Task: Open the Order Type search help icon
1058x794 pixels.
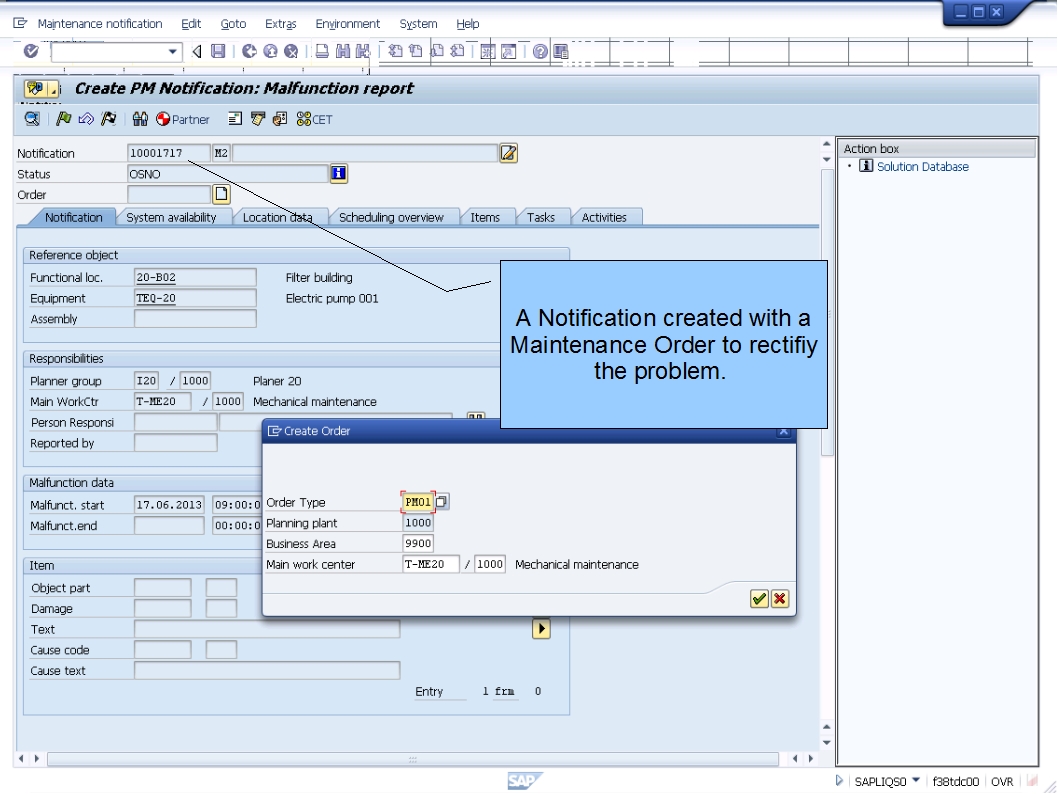Action: pos(441,502)
